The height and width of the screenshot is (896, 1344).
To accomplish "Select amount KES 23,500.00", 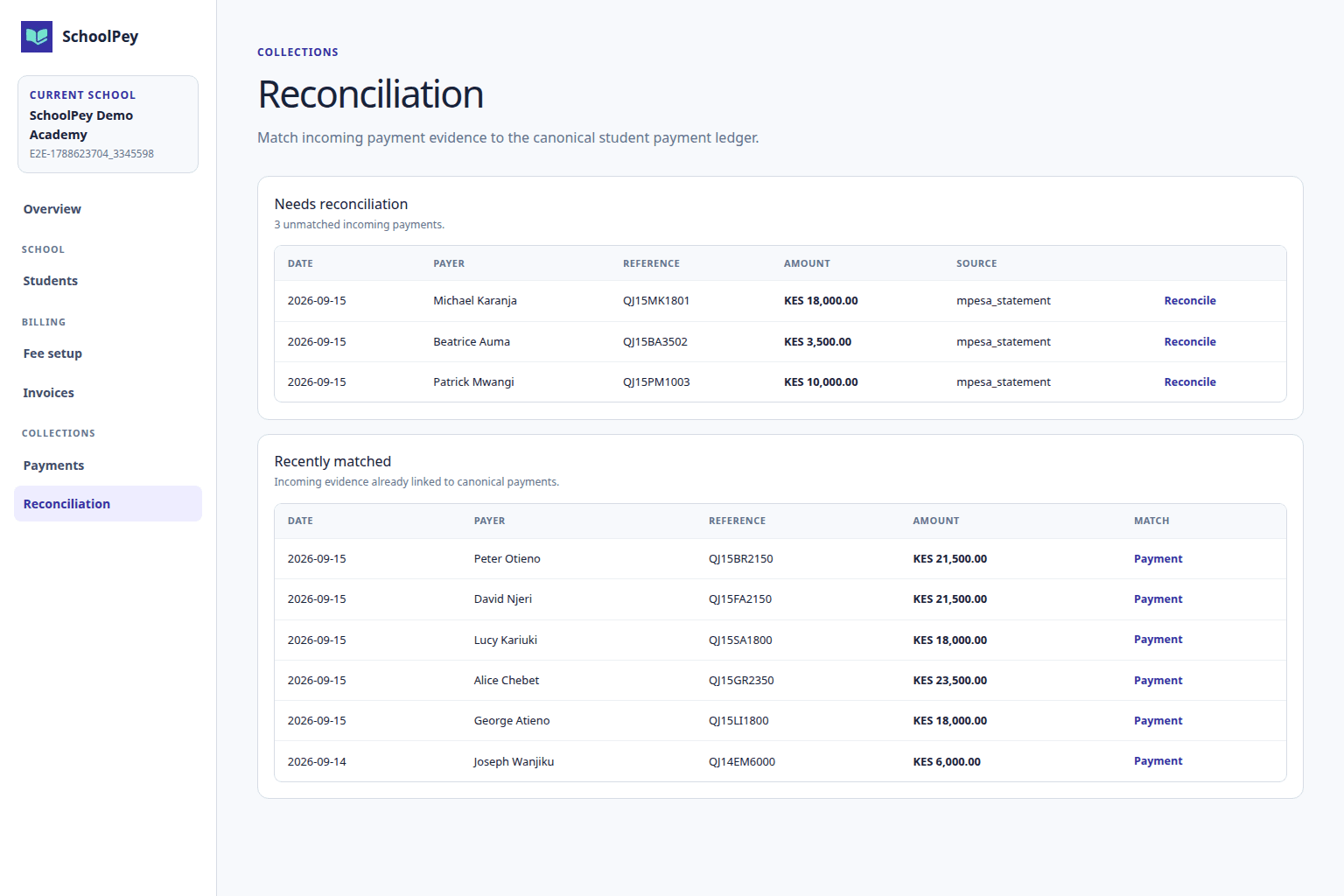I will 950,681.
